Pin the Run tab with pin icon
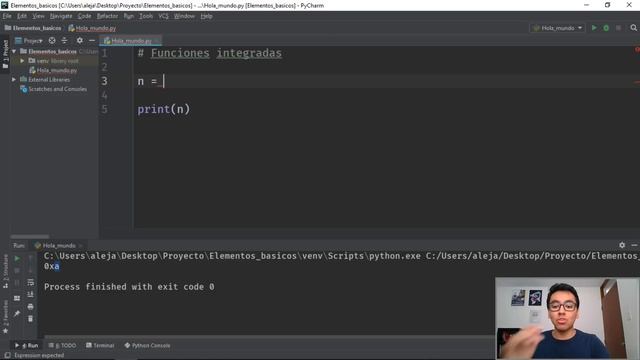640x360 pixels. coord(17,313)
